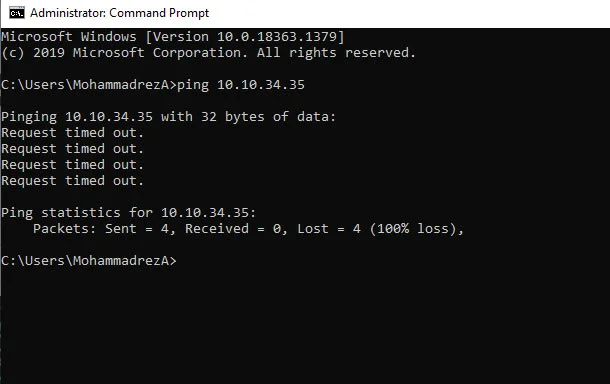Click the fourth 'Request timed out.' line
The width and height of the screenshot is (610, 384).
[72, 181]
